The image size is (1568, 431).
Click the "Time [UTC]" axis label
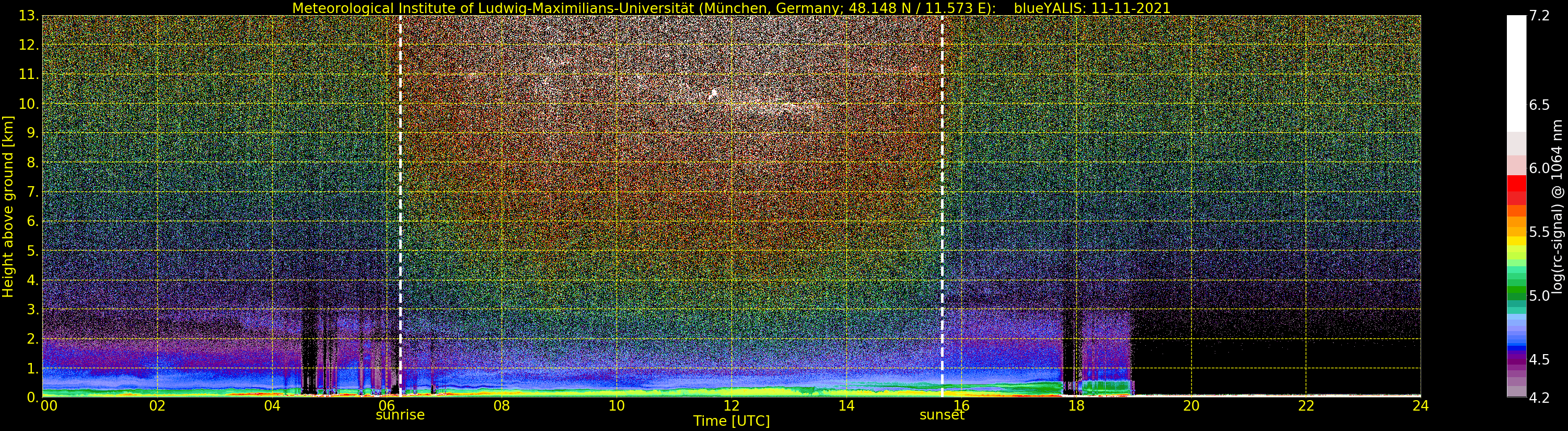[x=731, y=421]
